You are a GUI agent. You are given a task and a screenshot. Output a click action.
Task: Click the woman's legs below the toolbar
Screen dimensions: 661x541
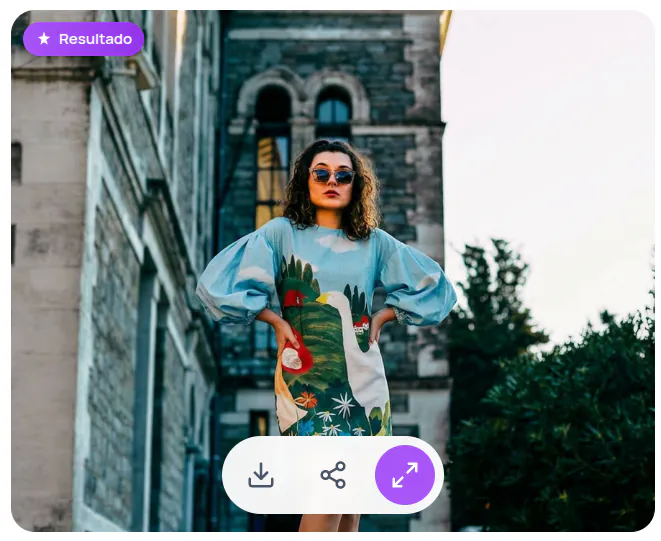[x=330, y=522]
